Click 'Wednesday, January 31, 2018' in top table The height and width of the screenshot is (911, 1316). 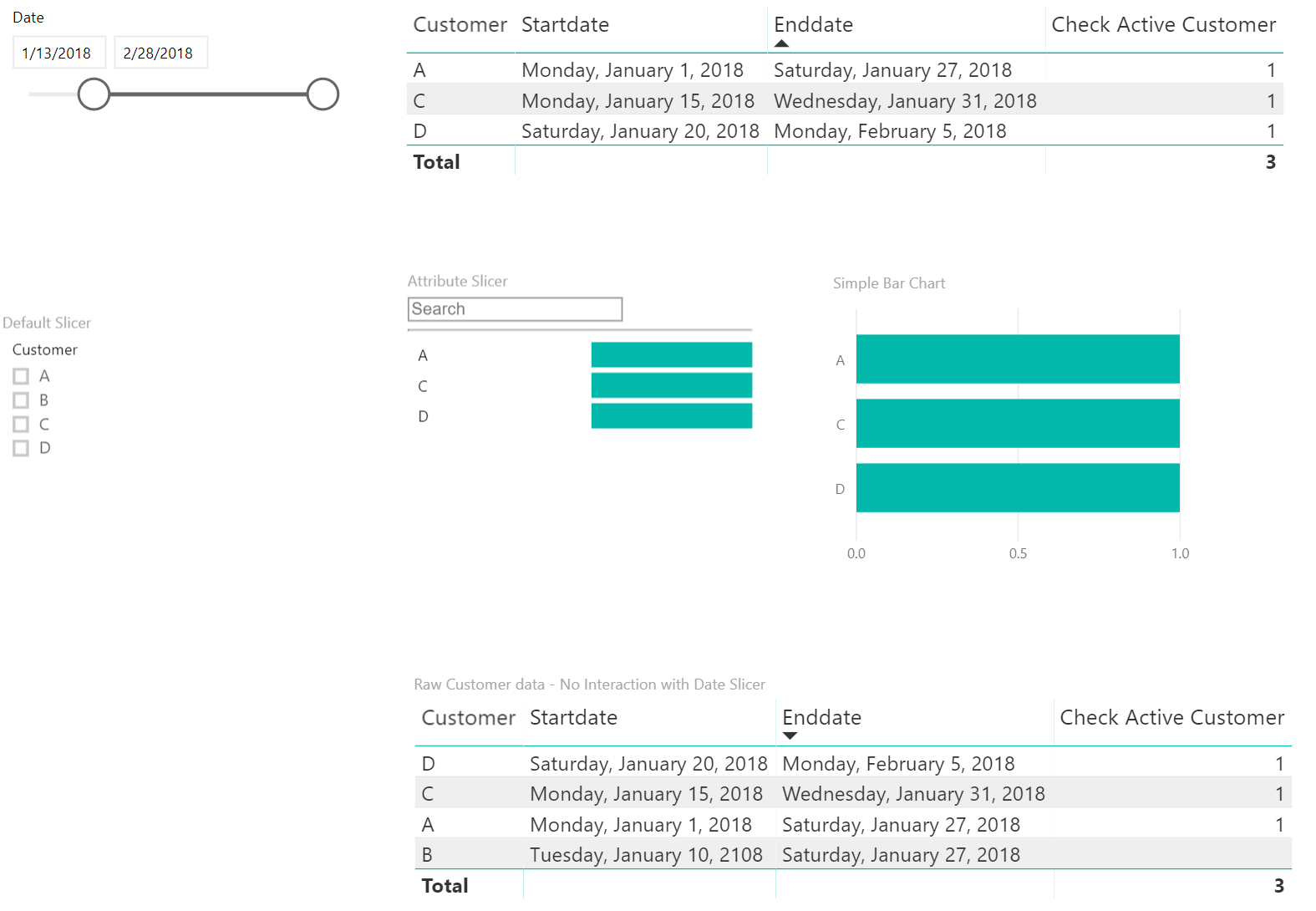pos(905,101)
